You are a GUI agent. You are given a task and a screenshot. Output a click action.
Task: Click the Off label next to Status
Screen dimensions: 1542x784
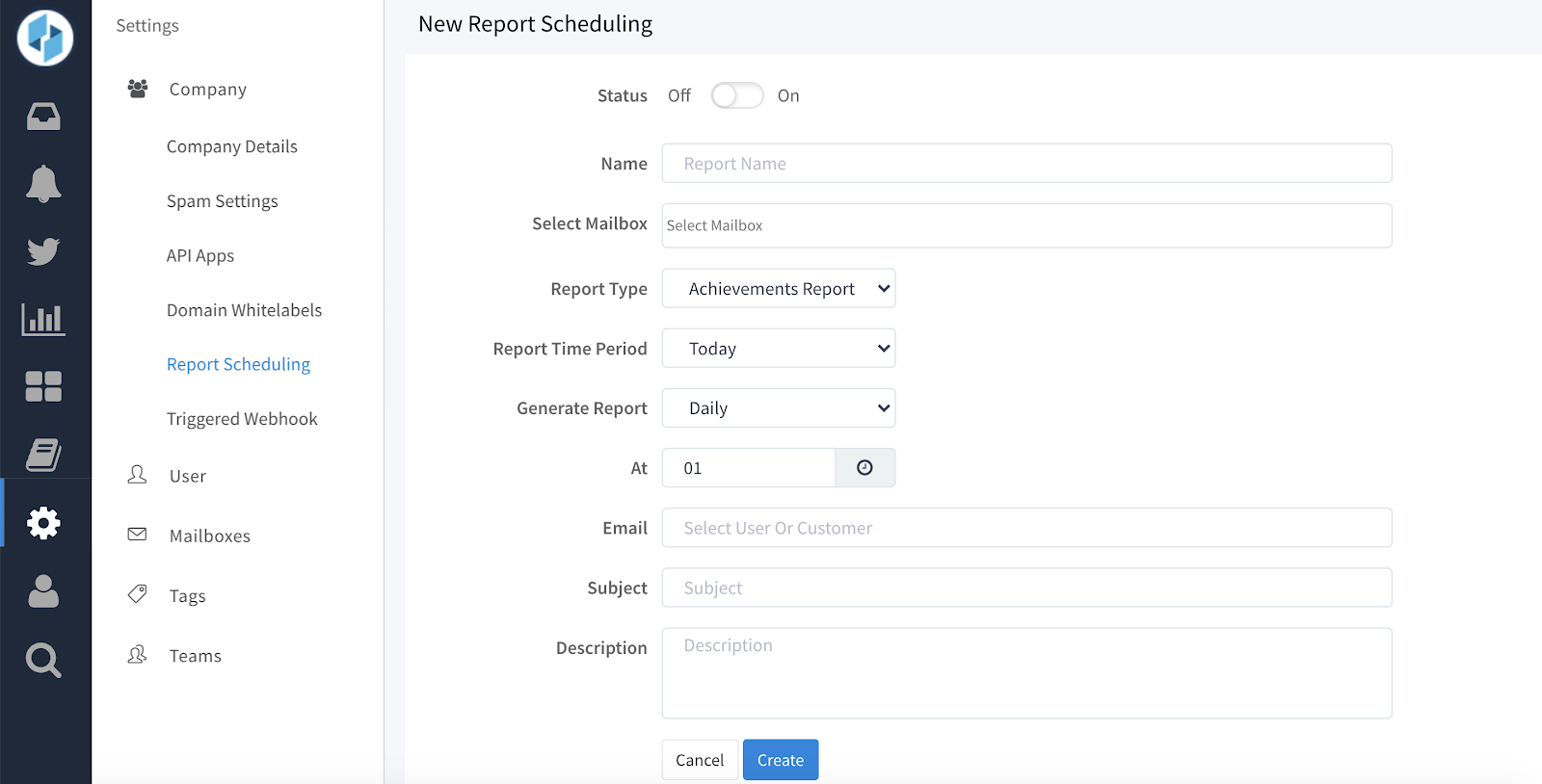[x=679, y=95]
